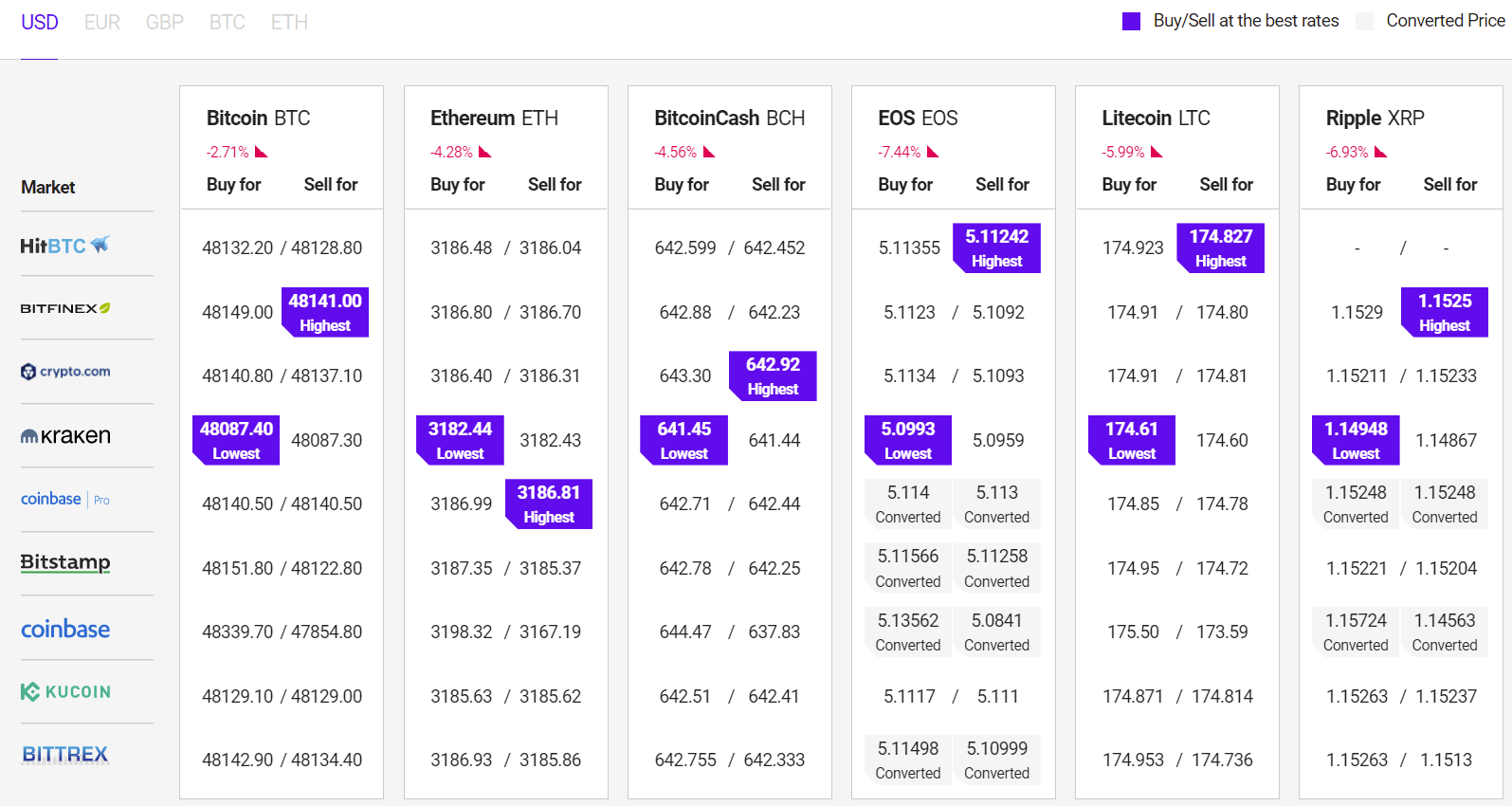Open the Ethereum ETH column heading
This screenshot has width=1512, height=806.
[x=494, y=119]
